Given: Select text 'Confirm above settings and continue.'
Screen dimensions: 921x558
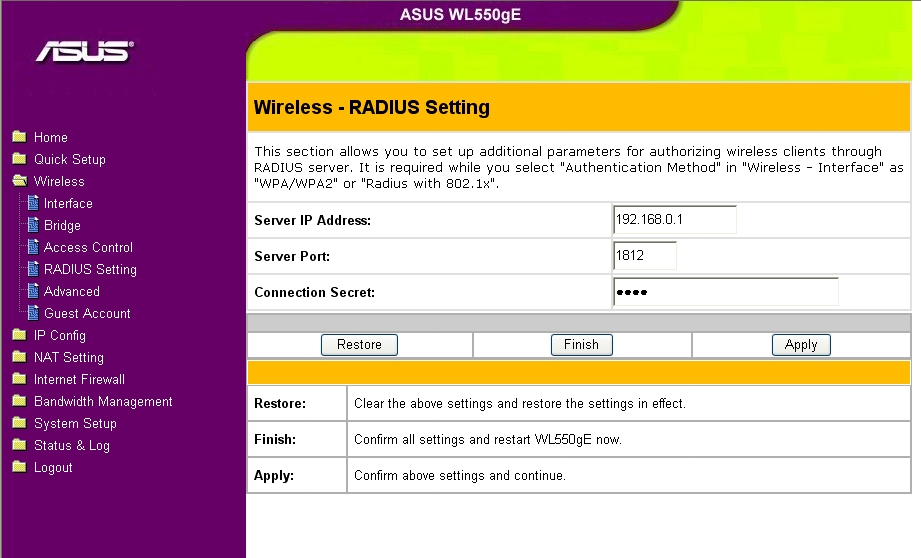Looking at the screenshot, I should (460, 476).
